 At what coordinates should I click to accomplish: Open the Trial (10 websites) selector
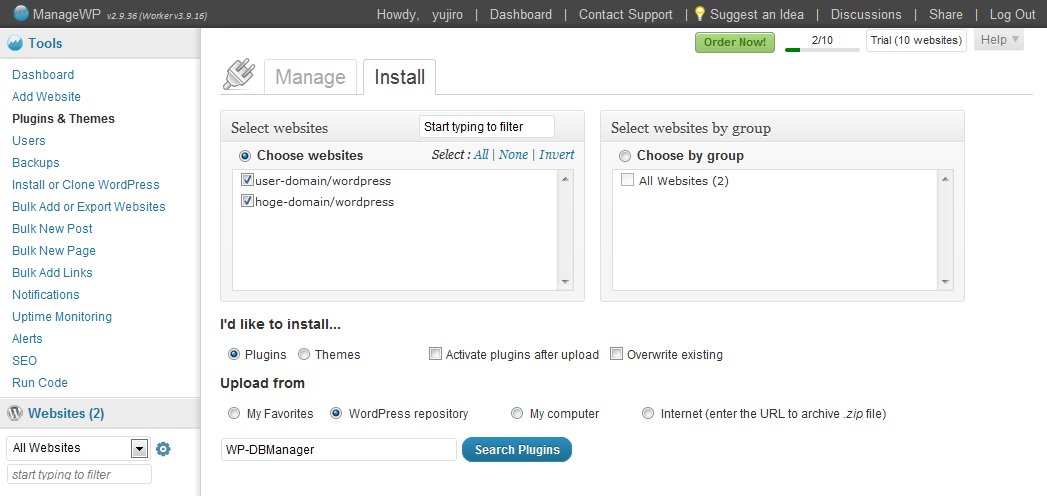[916, 41]
